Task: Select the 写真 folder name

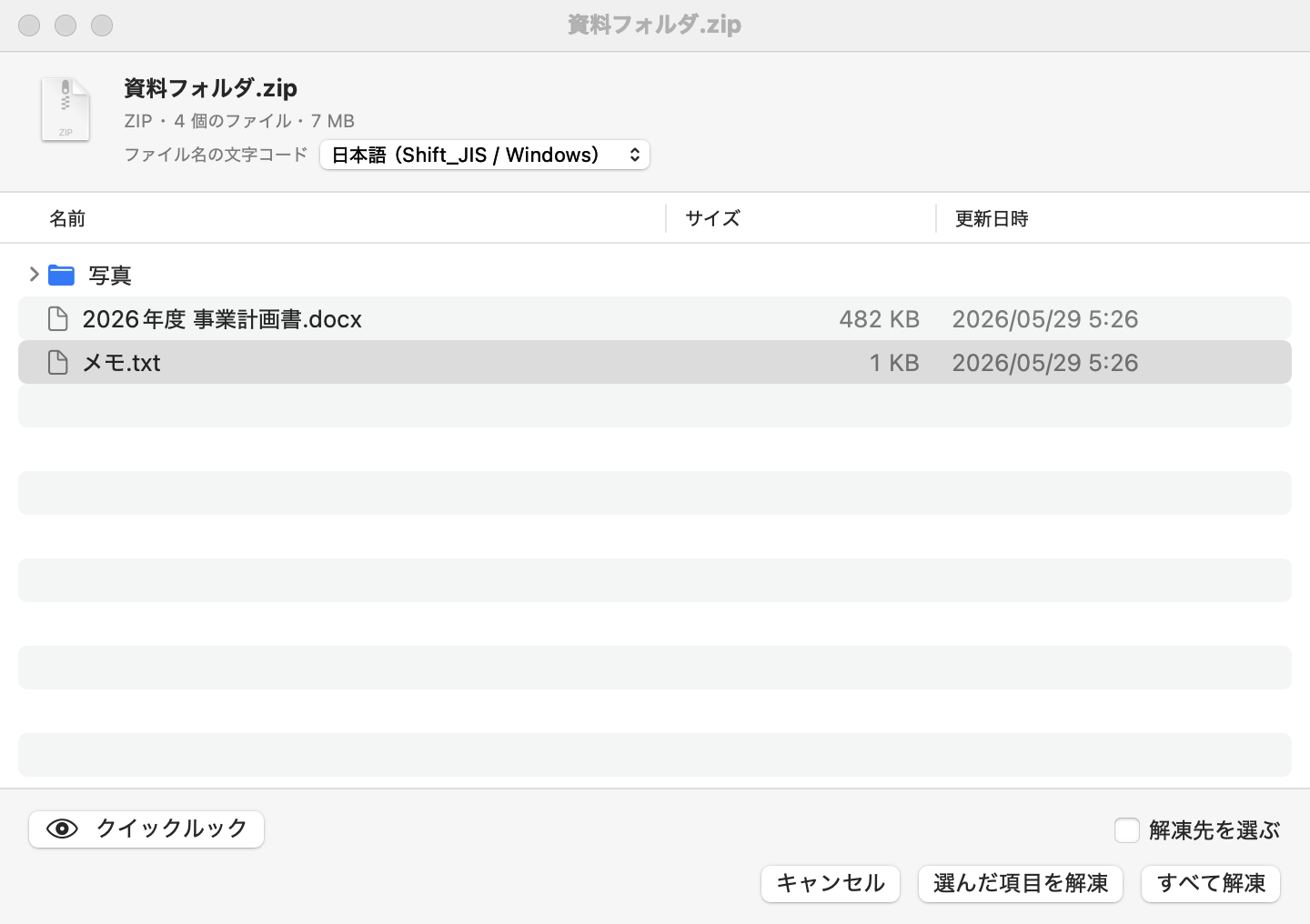Action: (x=110, y=275)
